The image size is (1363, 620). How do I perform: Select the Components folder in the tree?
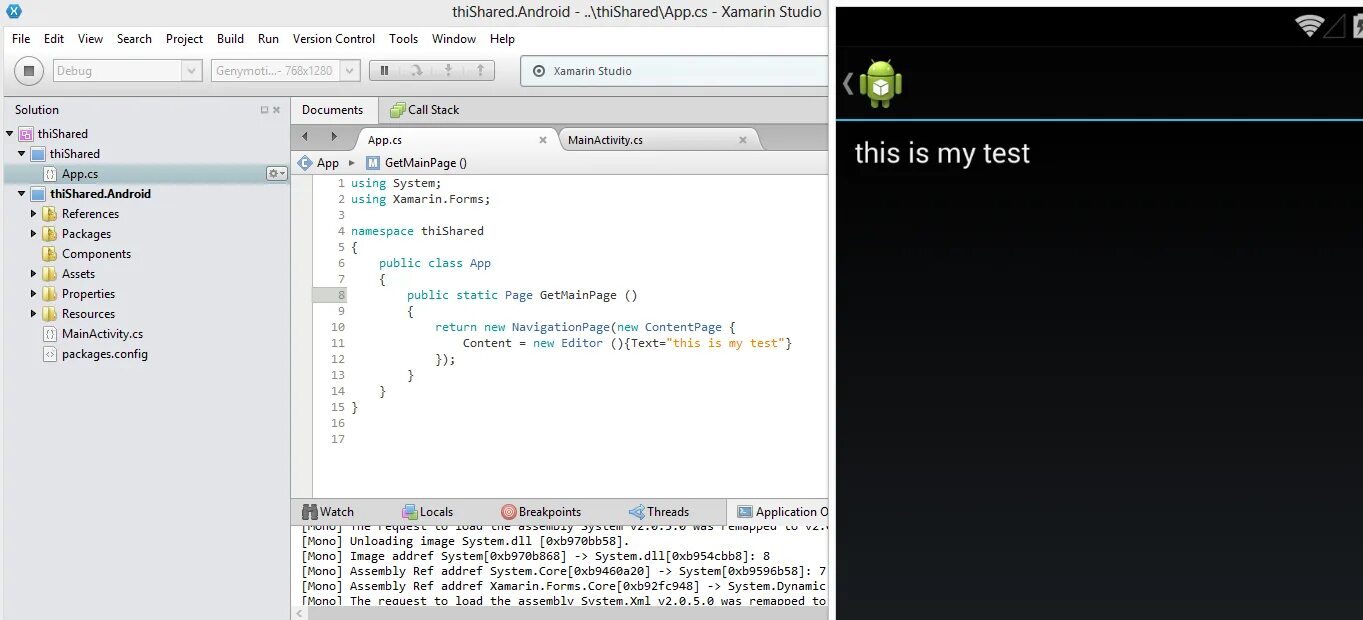pos(96,254)
